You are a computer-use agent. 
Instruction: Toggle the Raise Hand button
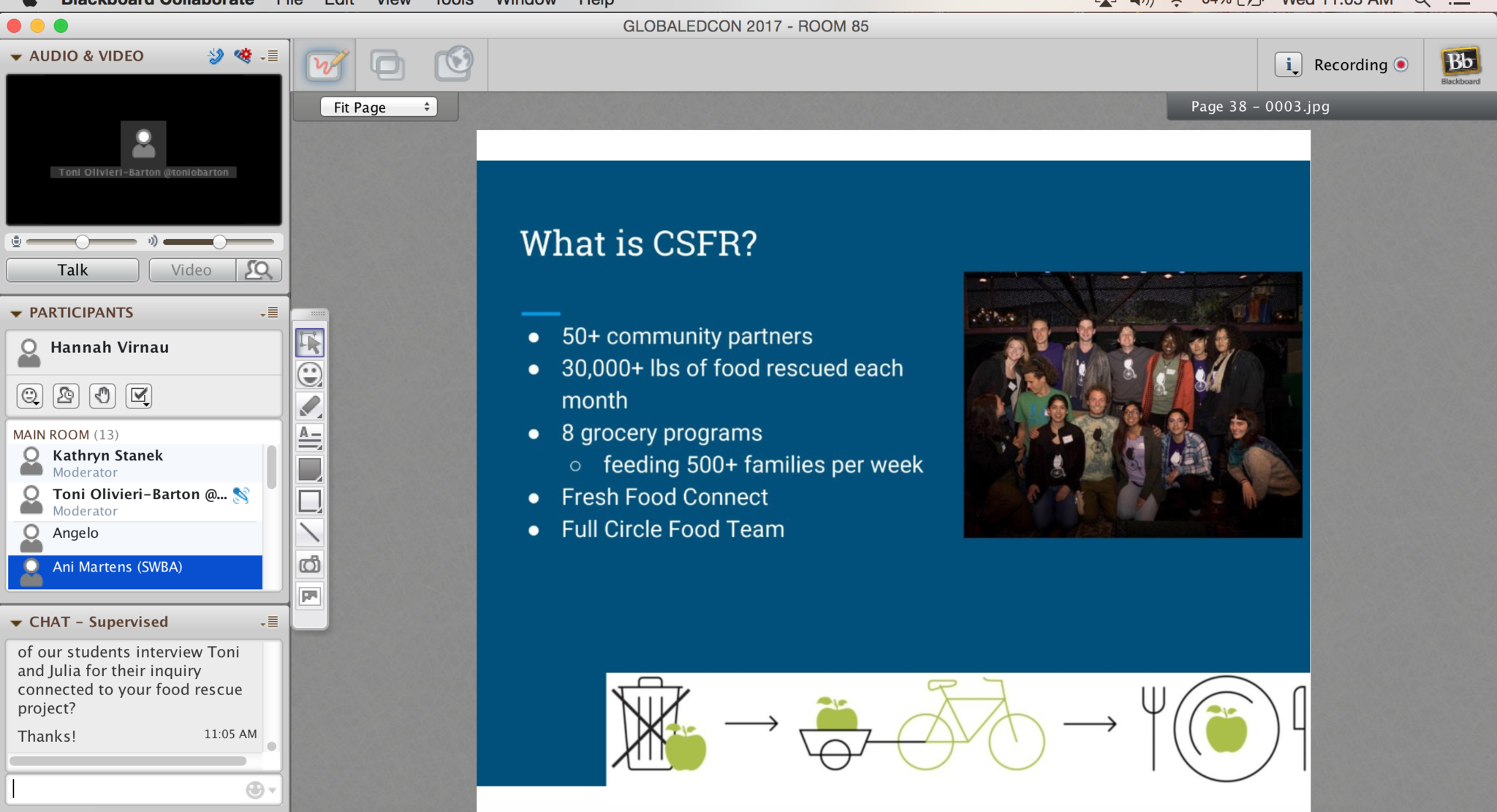[x=102, y=395]
